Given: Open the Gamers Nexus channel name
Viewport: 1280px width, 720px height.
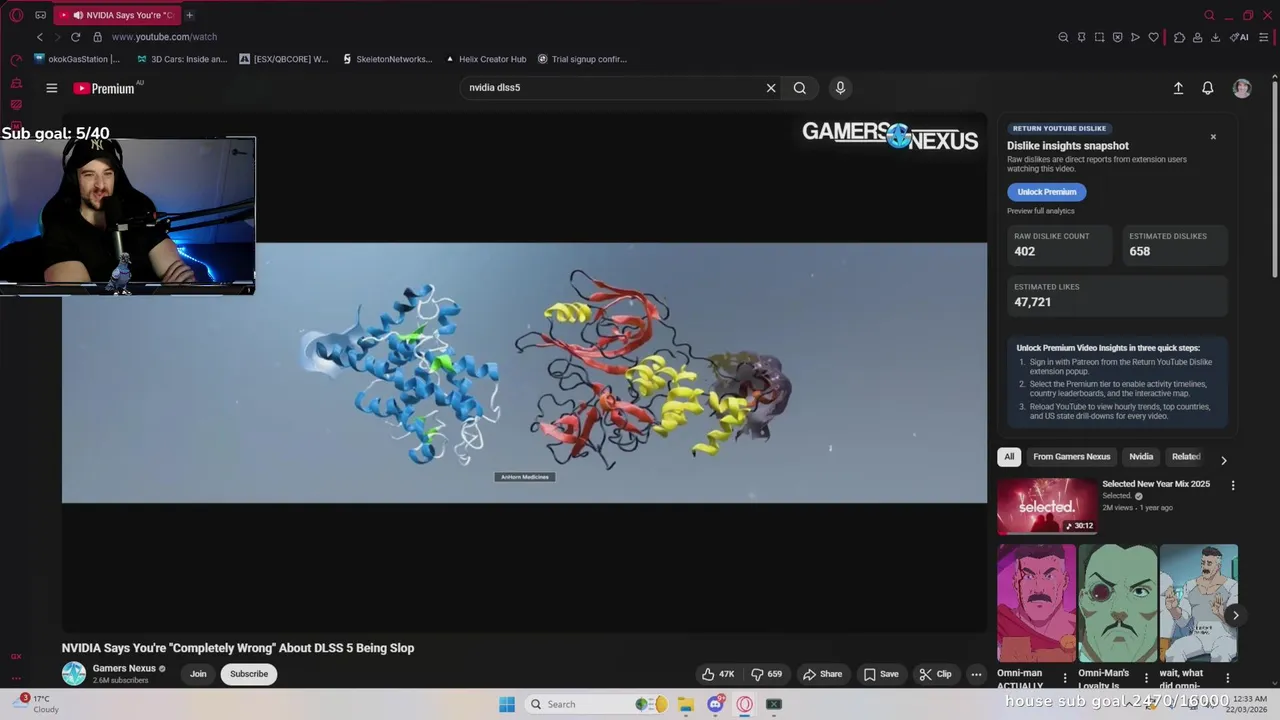Looking at the screenshot, I should (124, 668).
